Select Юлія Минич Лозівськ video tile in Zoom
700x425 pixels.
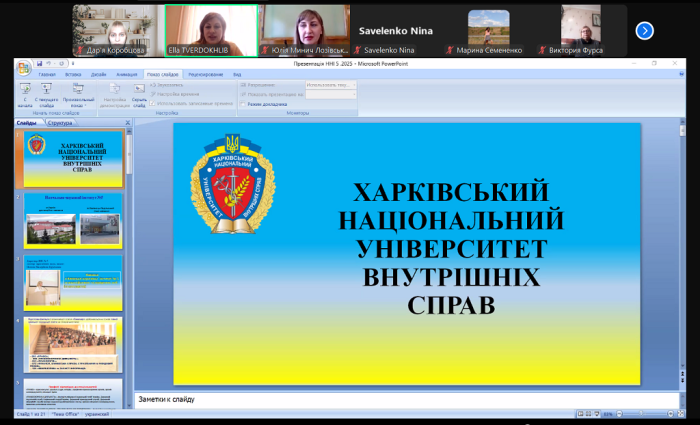click(x=304, y=30)
